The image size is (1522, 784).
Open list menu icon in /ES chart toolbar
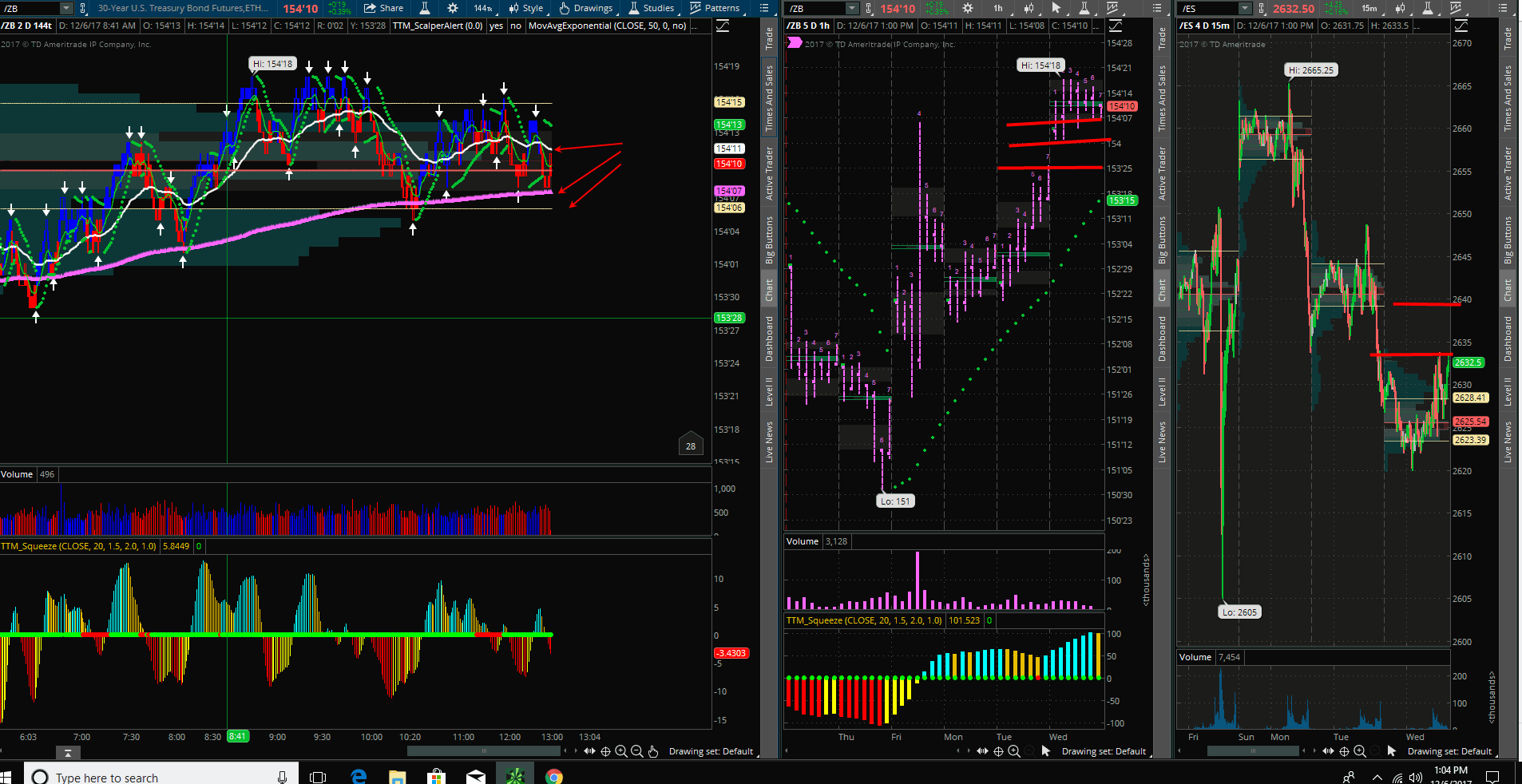[x=1503, y=8]
